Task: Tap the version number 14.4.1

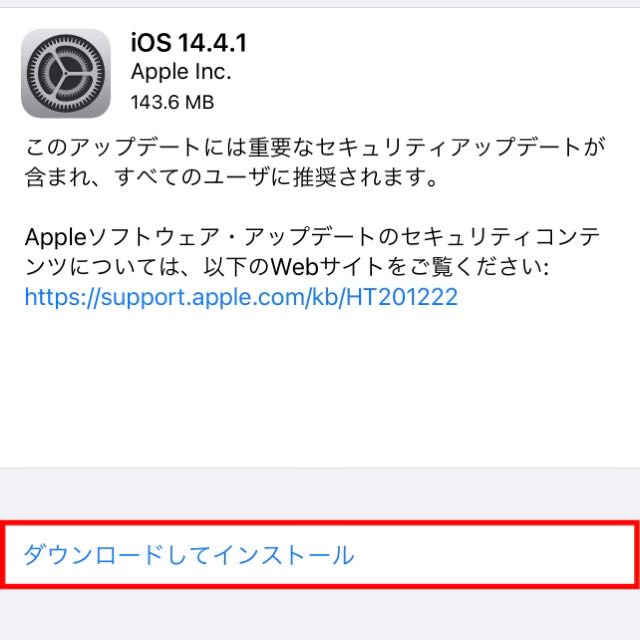Action: pyautogui.click(x=213, y=42)
